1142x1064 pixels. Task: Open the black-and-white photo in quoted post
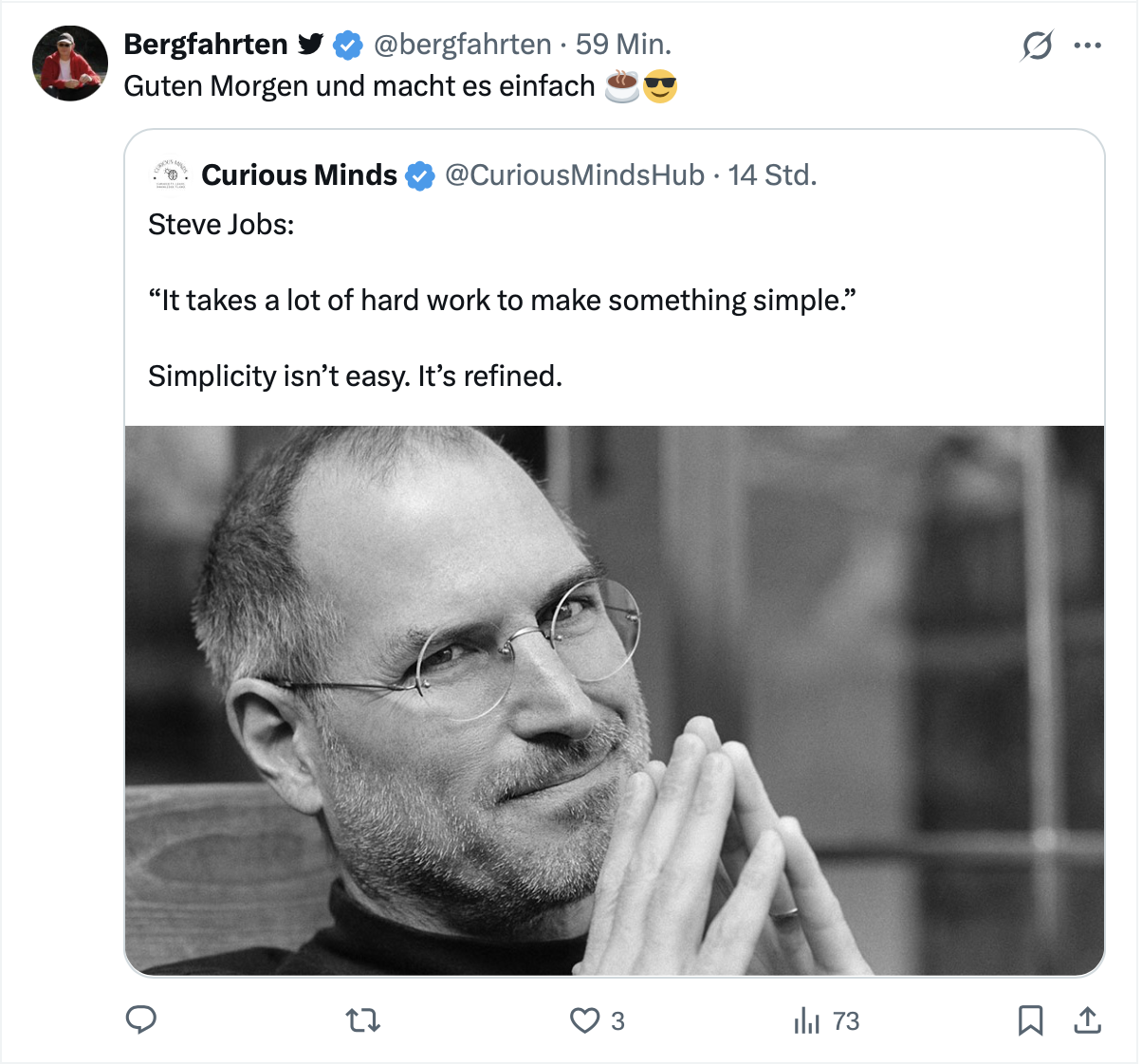click(x=615, y=700)
